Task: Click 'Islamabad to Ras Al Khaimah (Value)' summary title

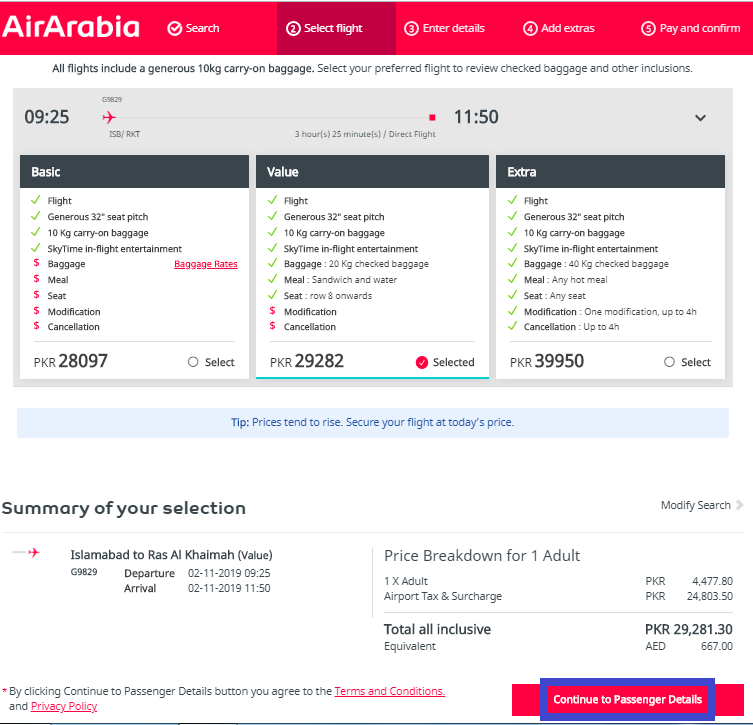Action: tap(171, 555)
